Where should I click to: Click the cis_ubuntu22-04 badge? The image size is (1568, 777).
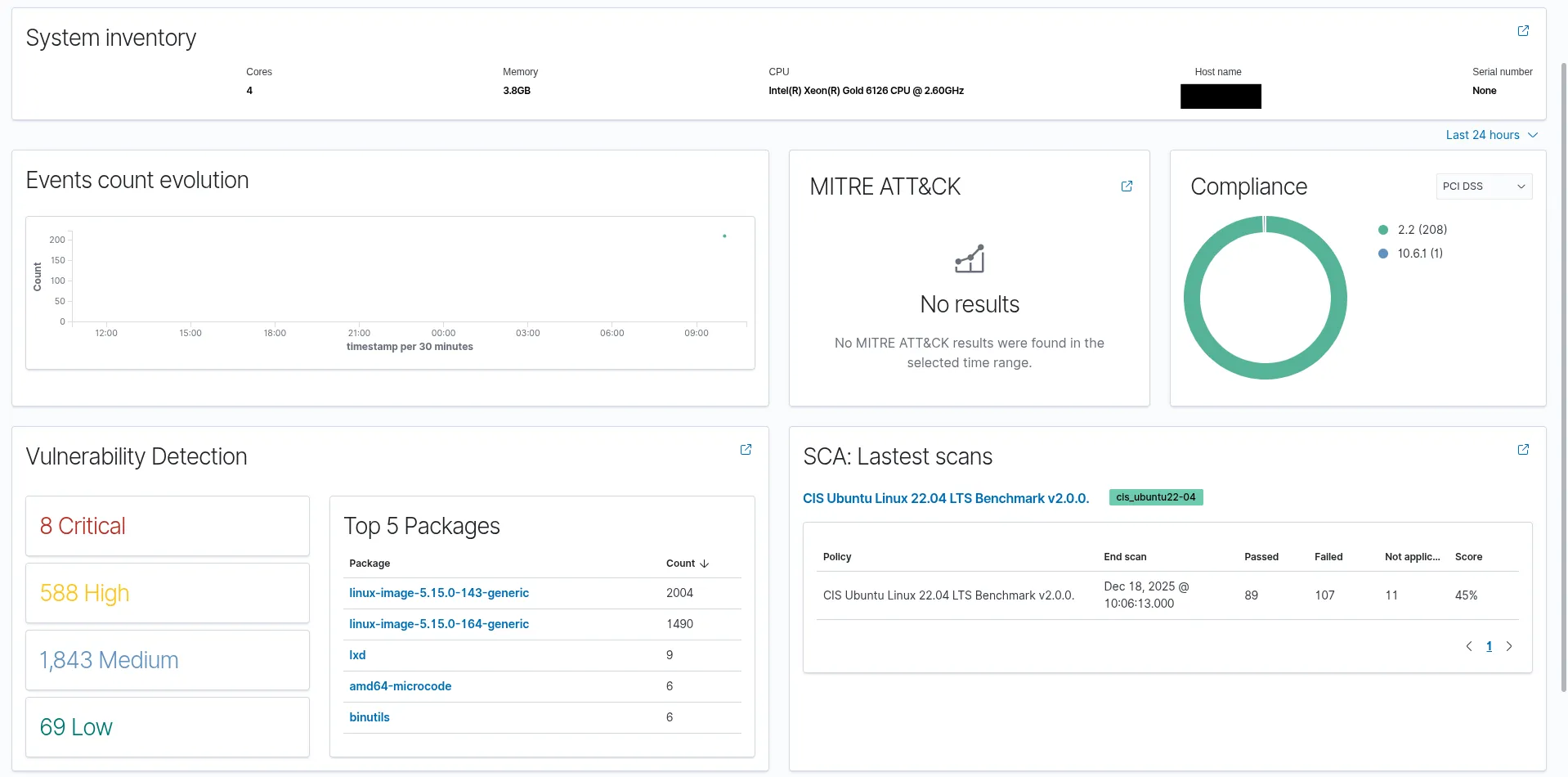tap(1155, 497)
